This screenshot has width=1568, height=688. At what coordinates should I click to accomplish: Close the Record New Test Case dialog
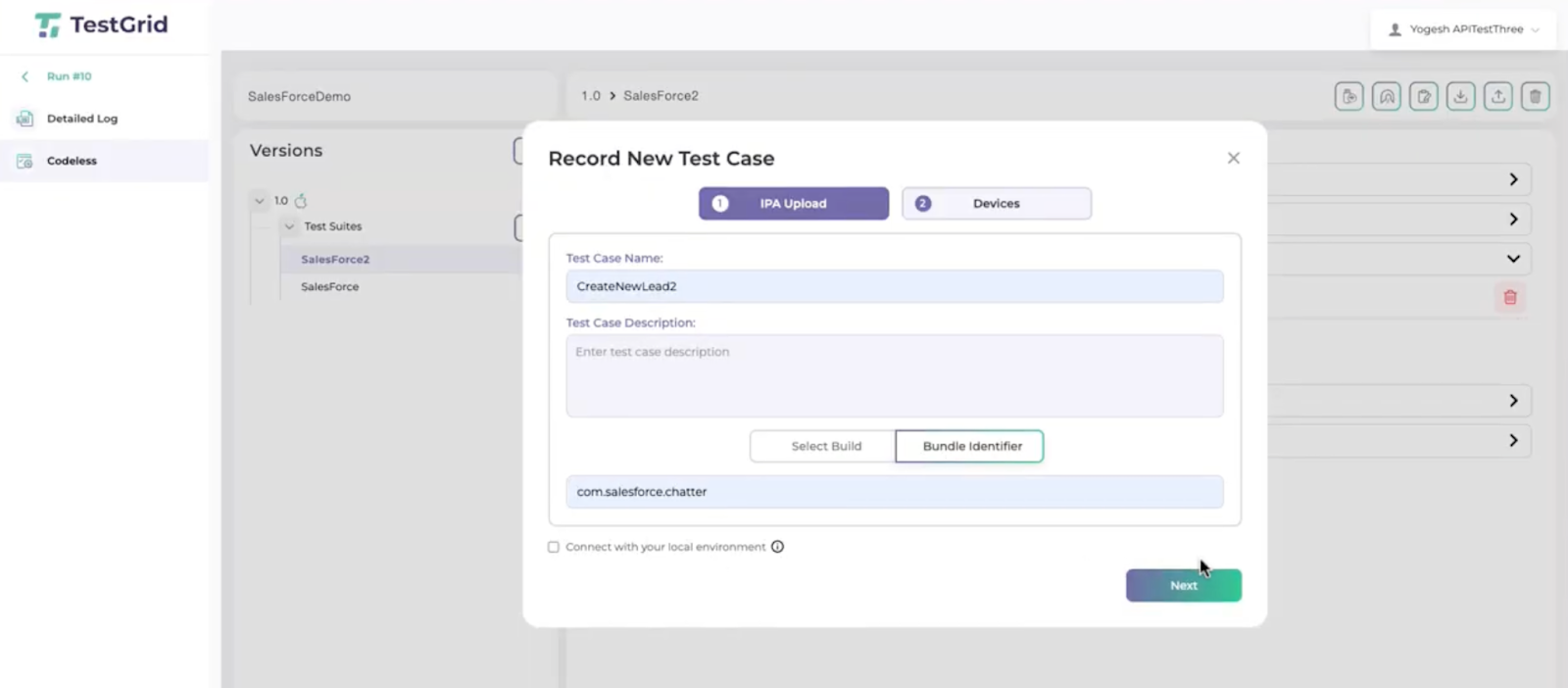pyautogui.click(x=1233, y=158)
